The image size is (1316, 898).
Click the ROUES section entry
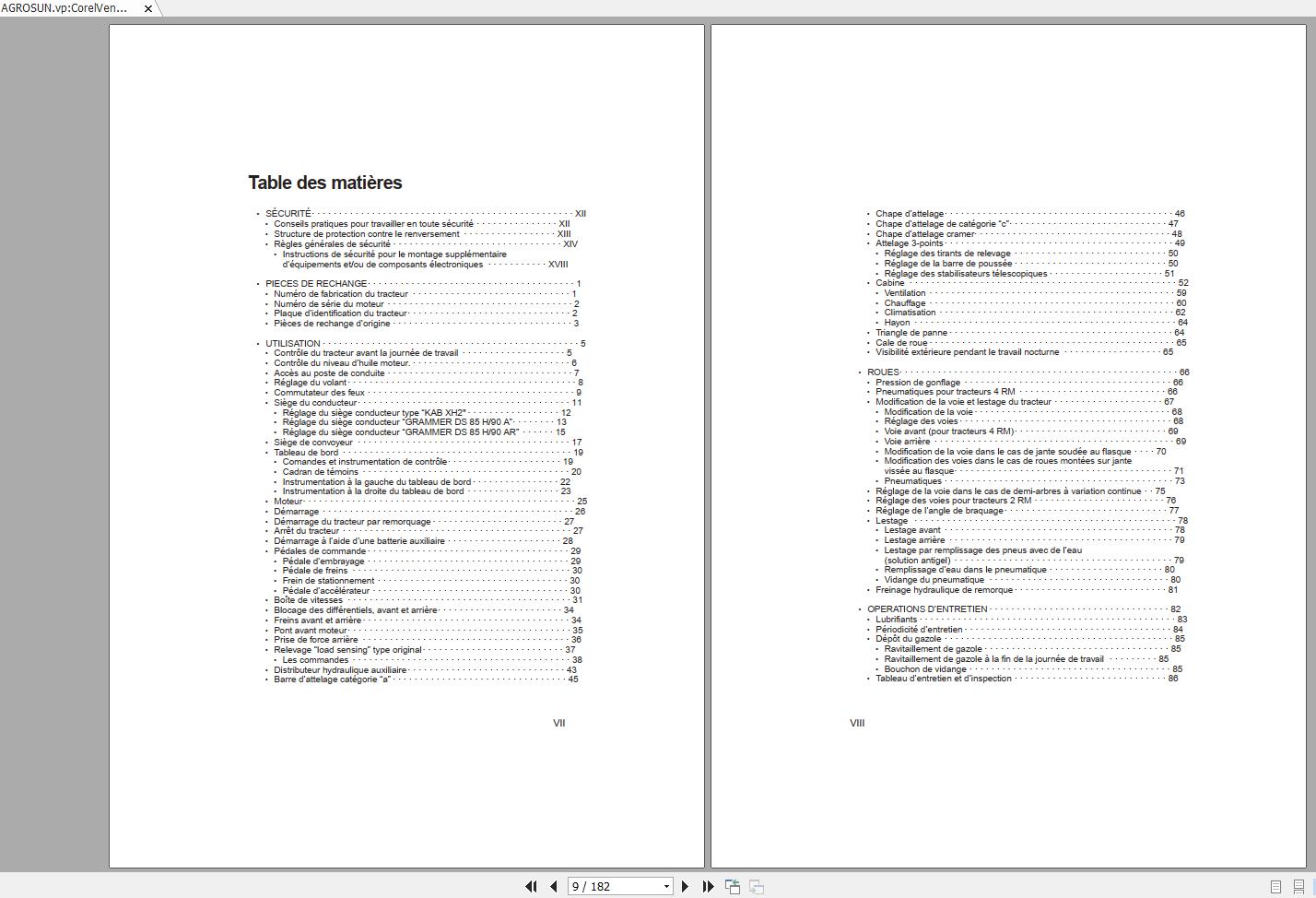pos(883,372)
